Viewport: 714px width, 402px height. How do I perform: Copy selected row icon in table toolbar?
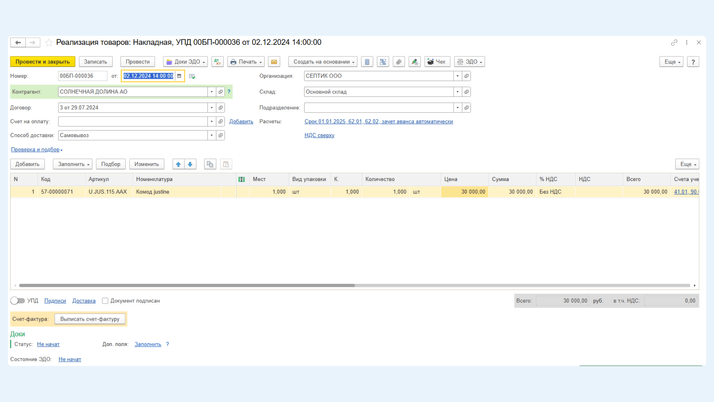click(x=210, y=164)
